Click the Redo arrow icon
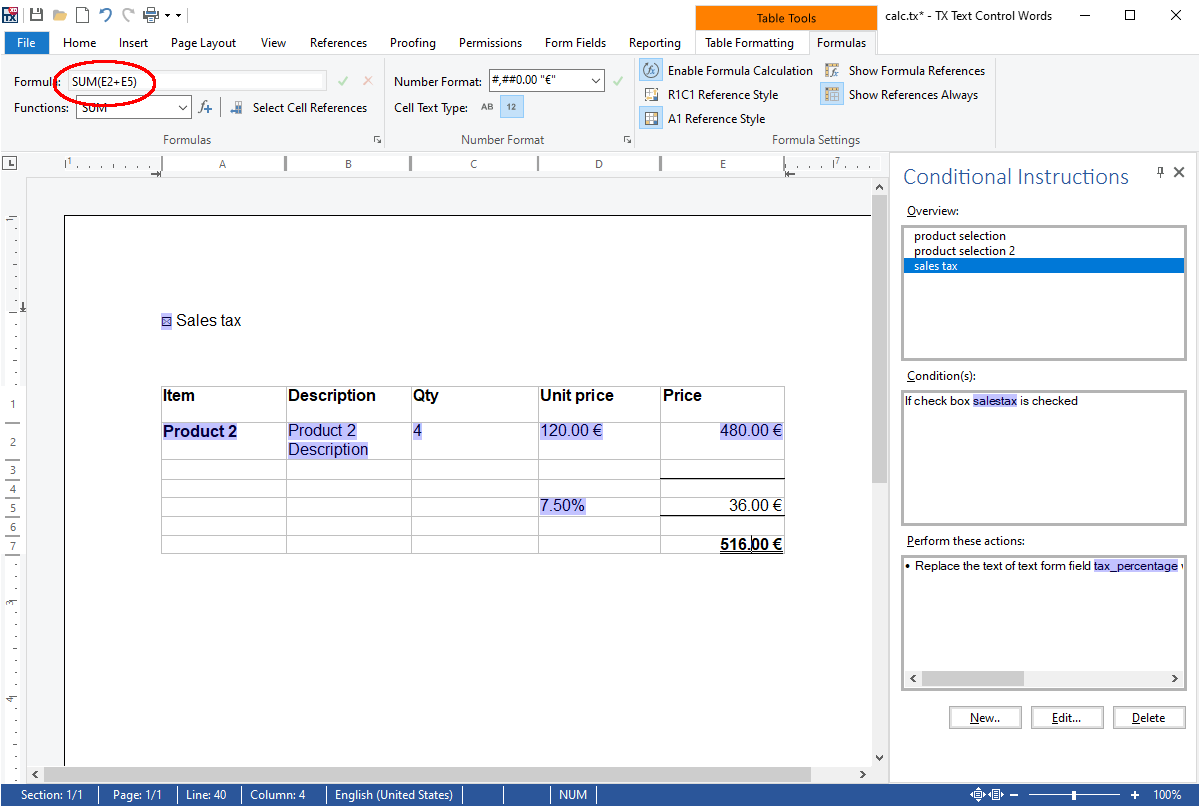 pos(128,15)
